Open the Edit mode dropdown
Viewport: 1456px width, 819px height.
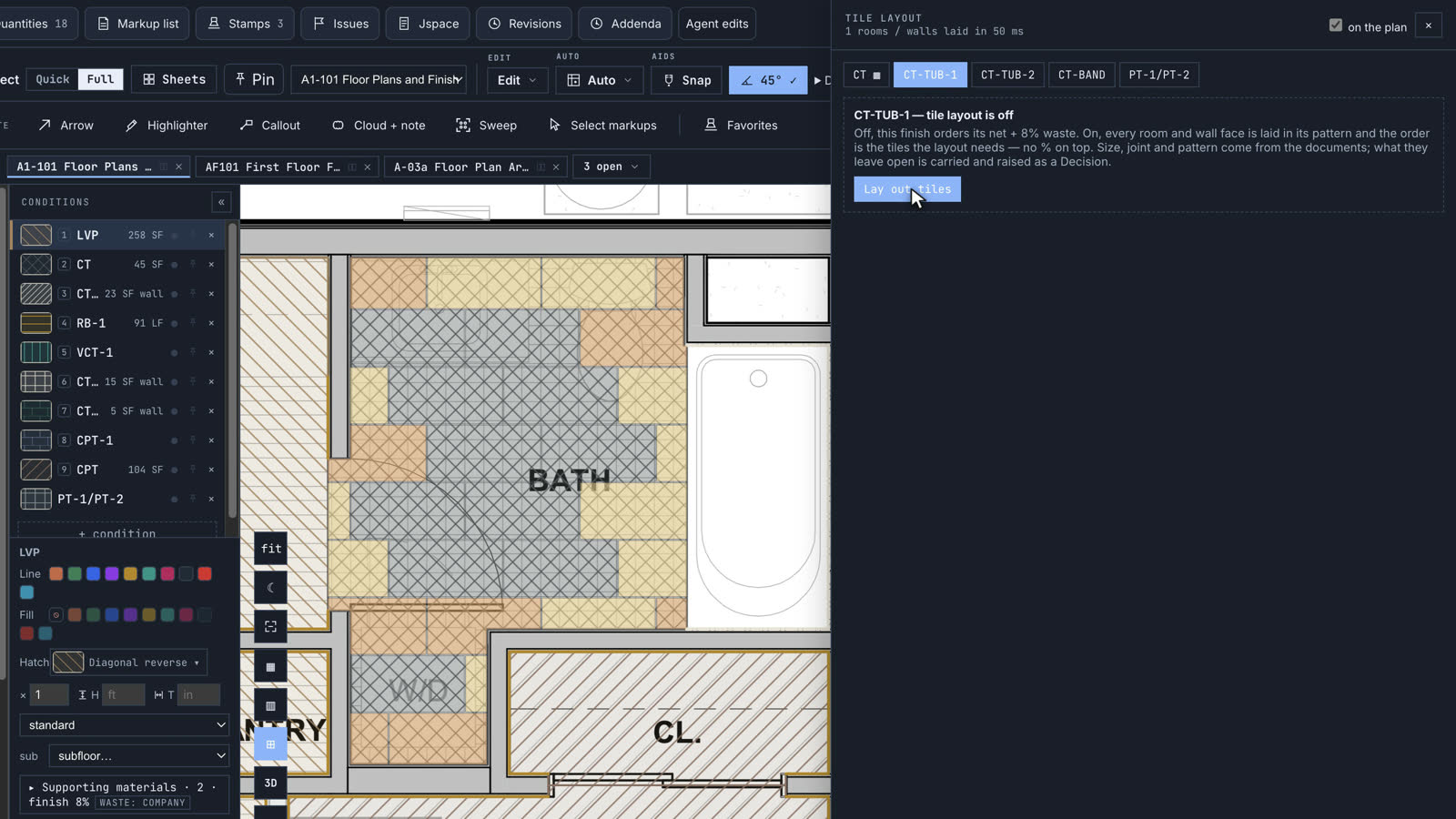[x=517, y=80]
